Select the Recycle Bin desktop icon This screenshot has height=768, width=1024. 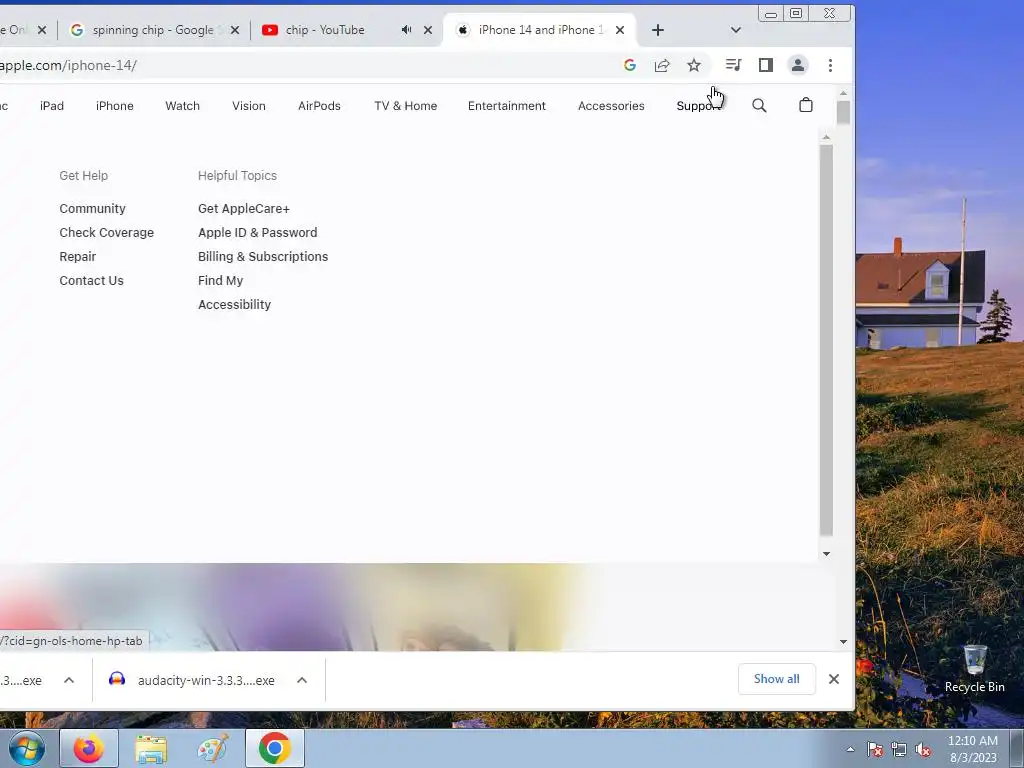pyautogui.click(x=974, y=669)
